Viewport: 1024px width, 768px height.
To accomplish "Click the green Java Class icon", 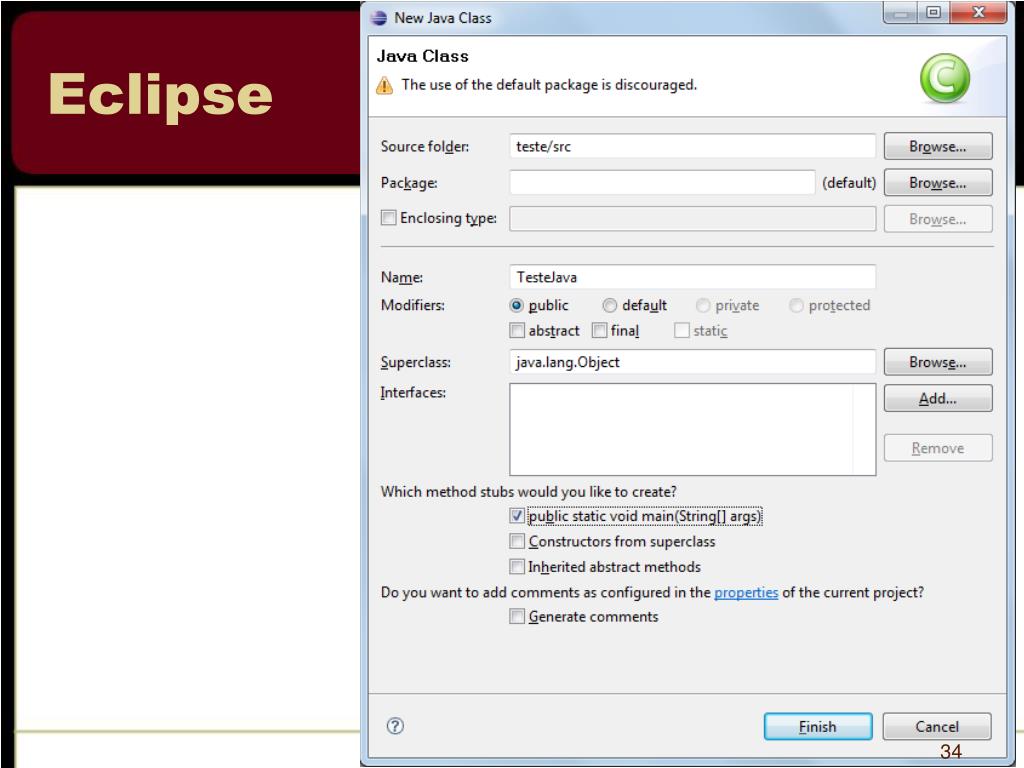I will pyautogui.click(x=944, y=78).
